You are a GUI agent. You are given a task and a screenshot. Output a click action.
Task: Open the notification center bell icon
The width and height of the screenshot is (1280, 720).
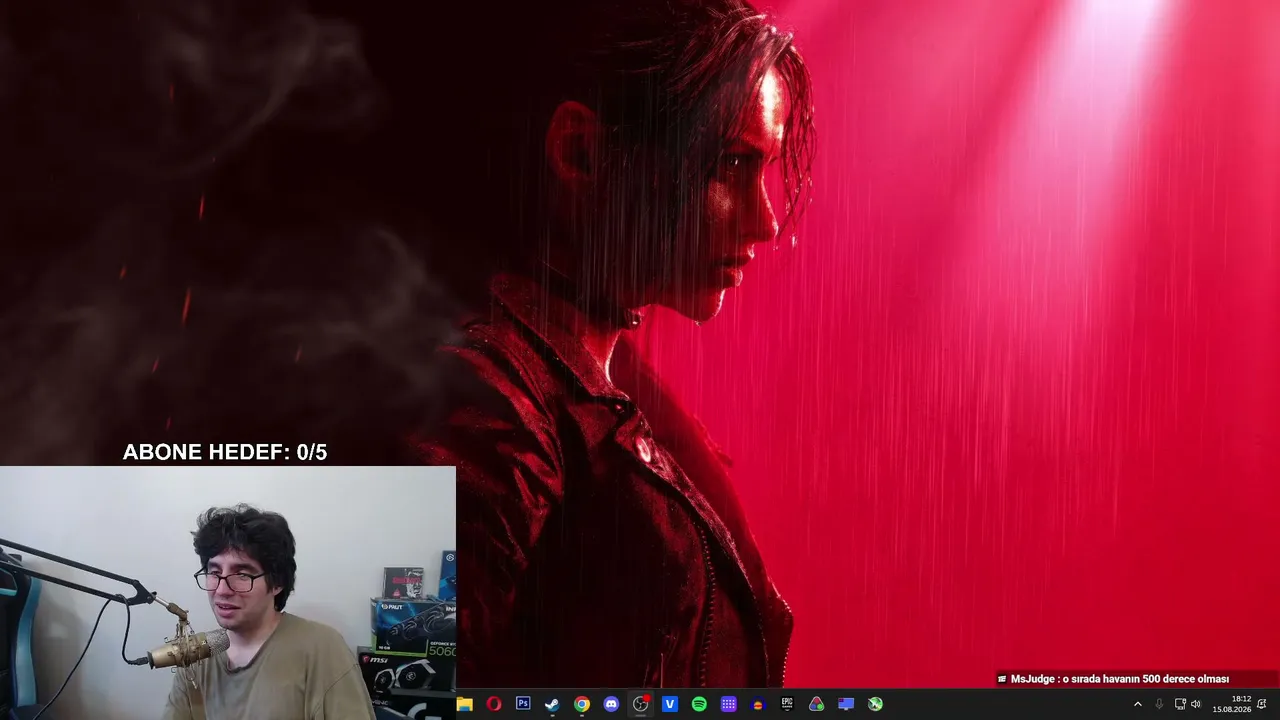[x=1262, y=704]
